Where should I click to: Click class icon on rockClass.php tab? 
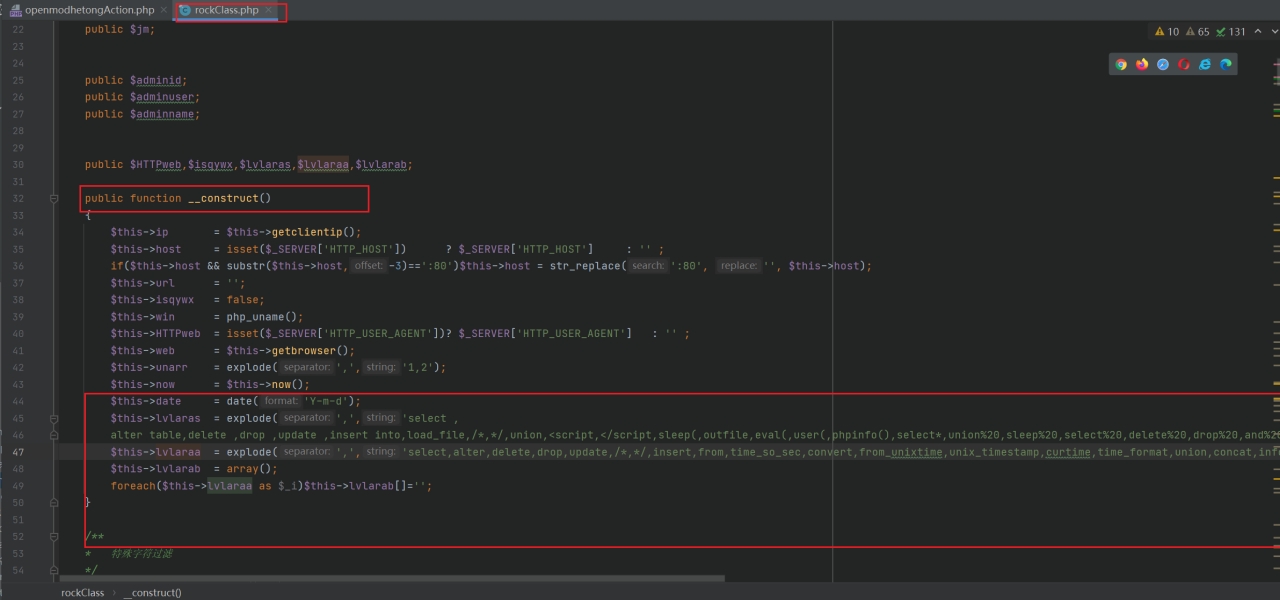point(185,10)
